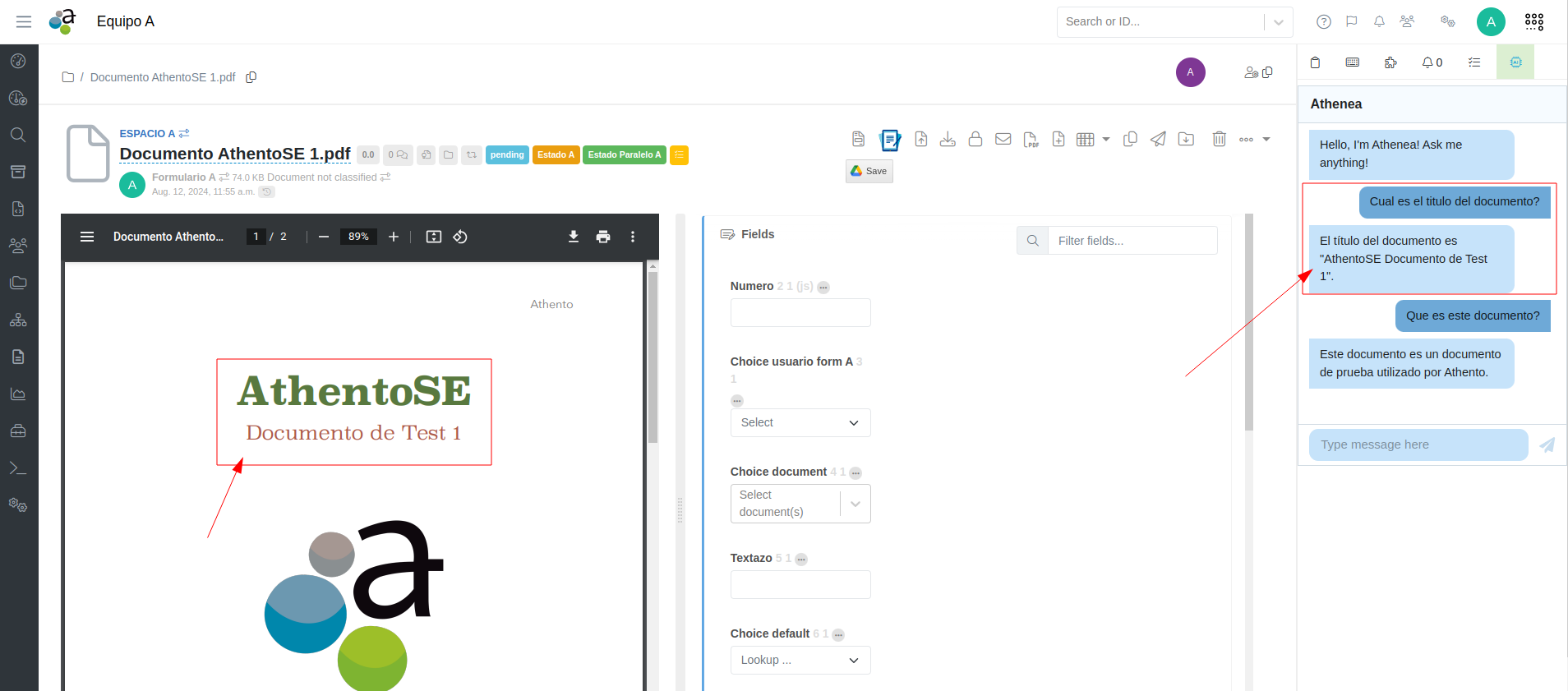Open the notifications bell tab
This screenshot has width=1568, height=691.
(1432, 62)
